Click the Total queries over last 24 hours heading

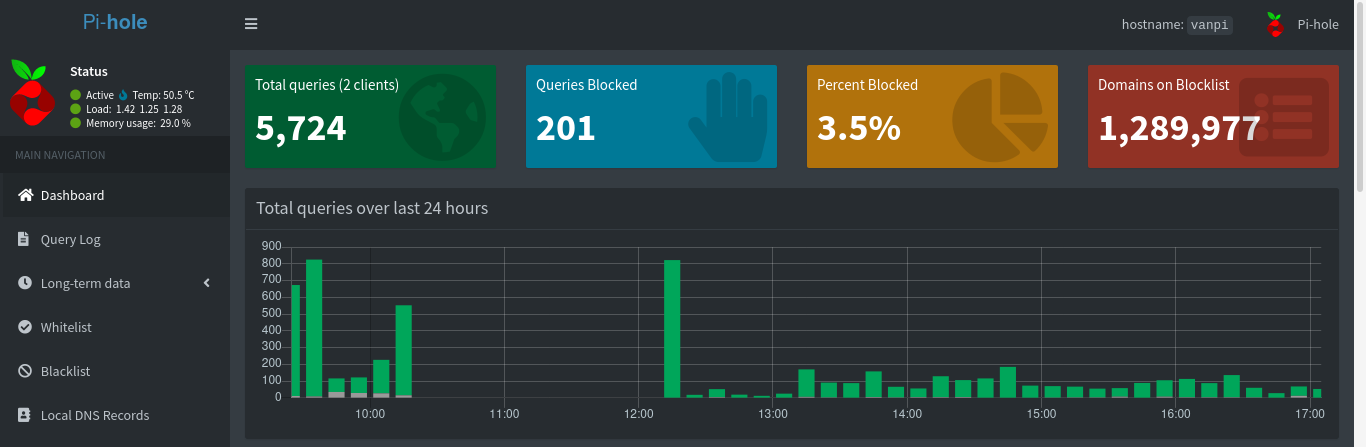(x=372, y=208)
